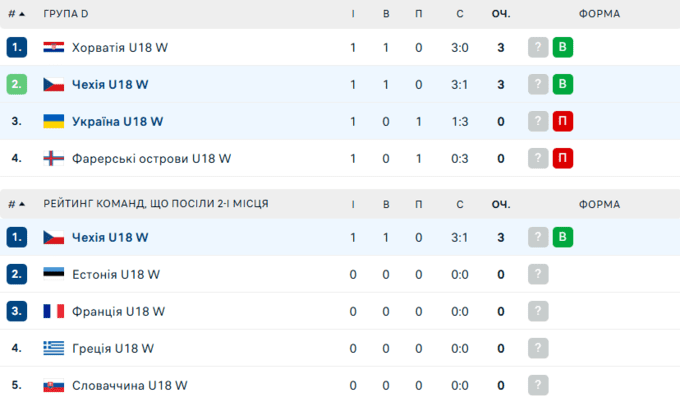680x402 pixels.
Task: Click the Croatia flag icon
Action: 53,47
